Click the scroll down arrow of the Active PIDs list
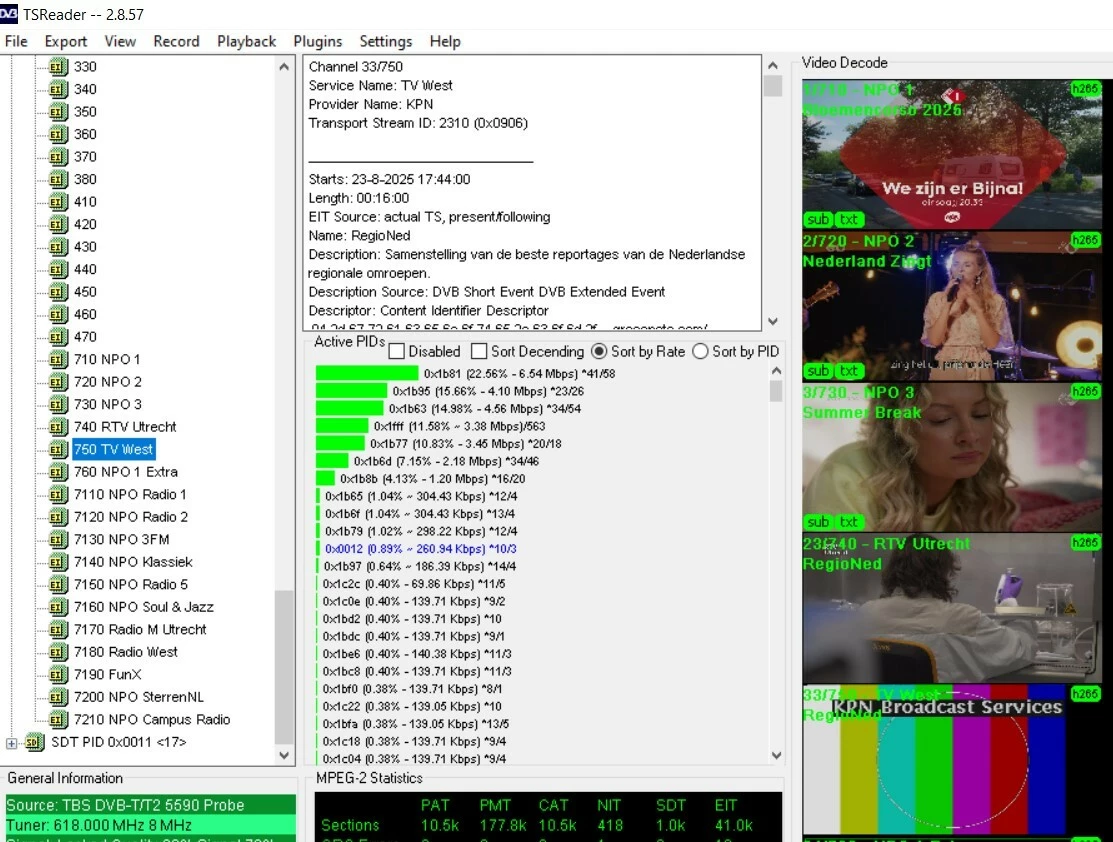This screenshot has width=1113, height=842. [776, 755]
